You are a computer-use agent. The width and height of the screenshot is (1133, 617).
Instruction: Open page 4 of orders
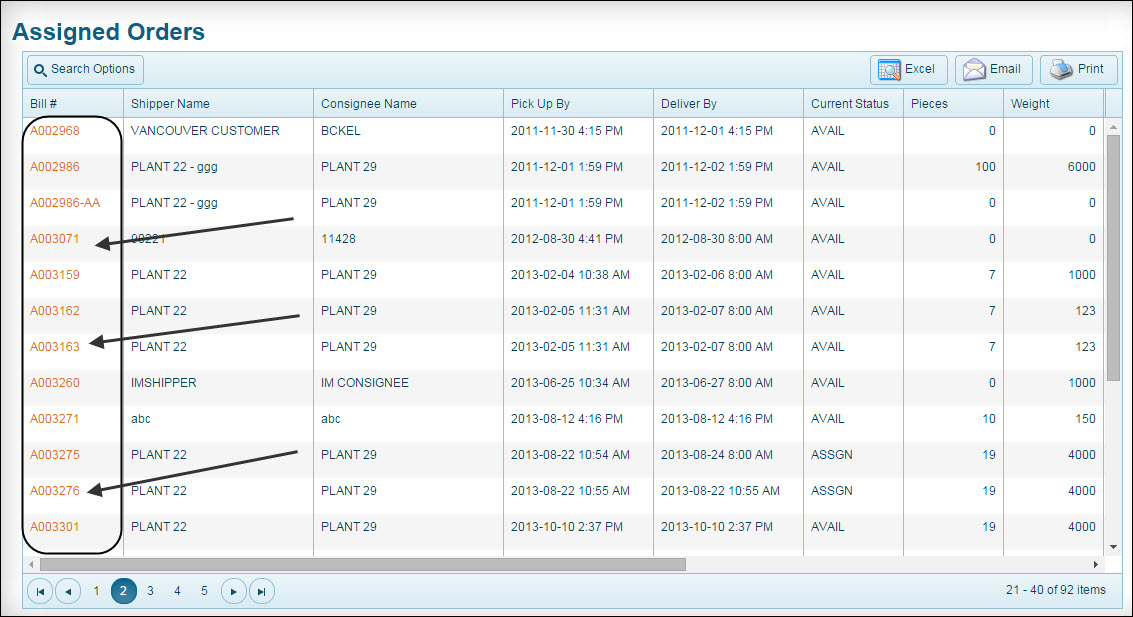point(177,591)
